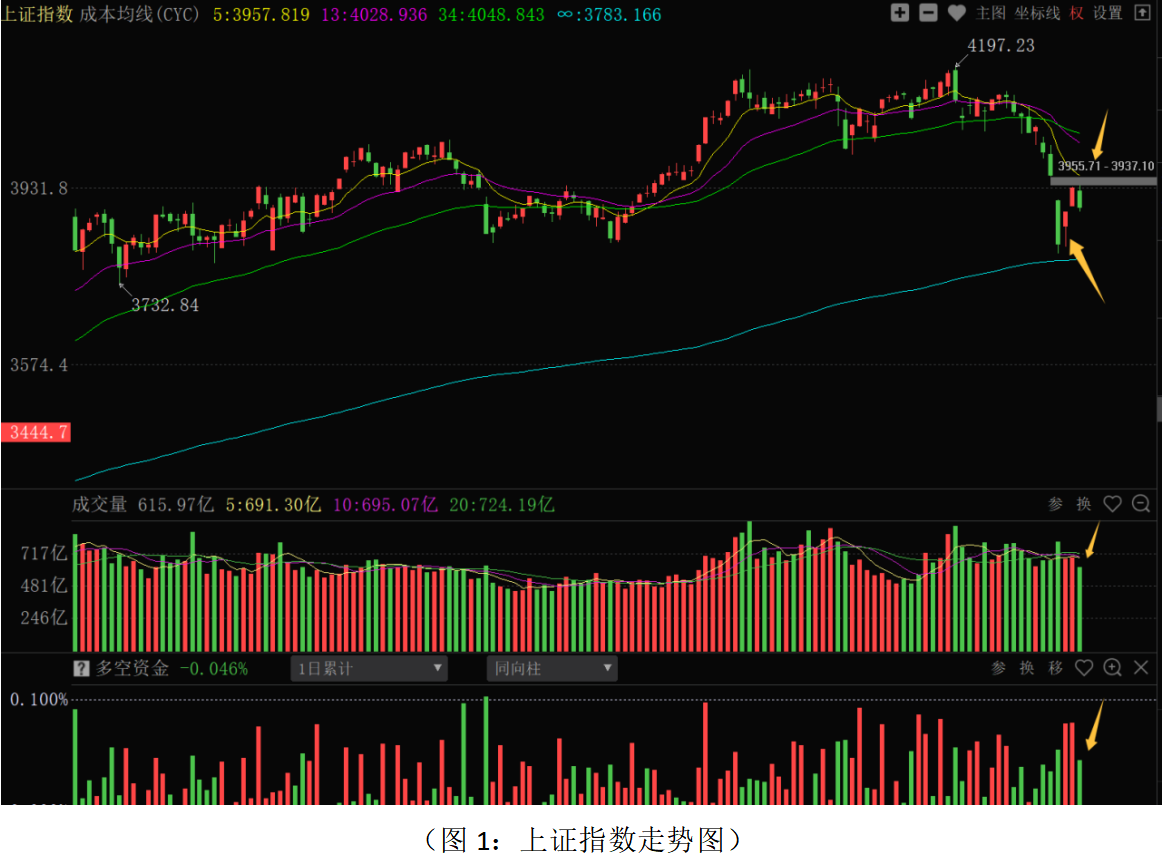This screenshot has height=864, width=1162.
Task: Open the 主图 main chart menu
Action: tap(990, 13)
